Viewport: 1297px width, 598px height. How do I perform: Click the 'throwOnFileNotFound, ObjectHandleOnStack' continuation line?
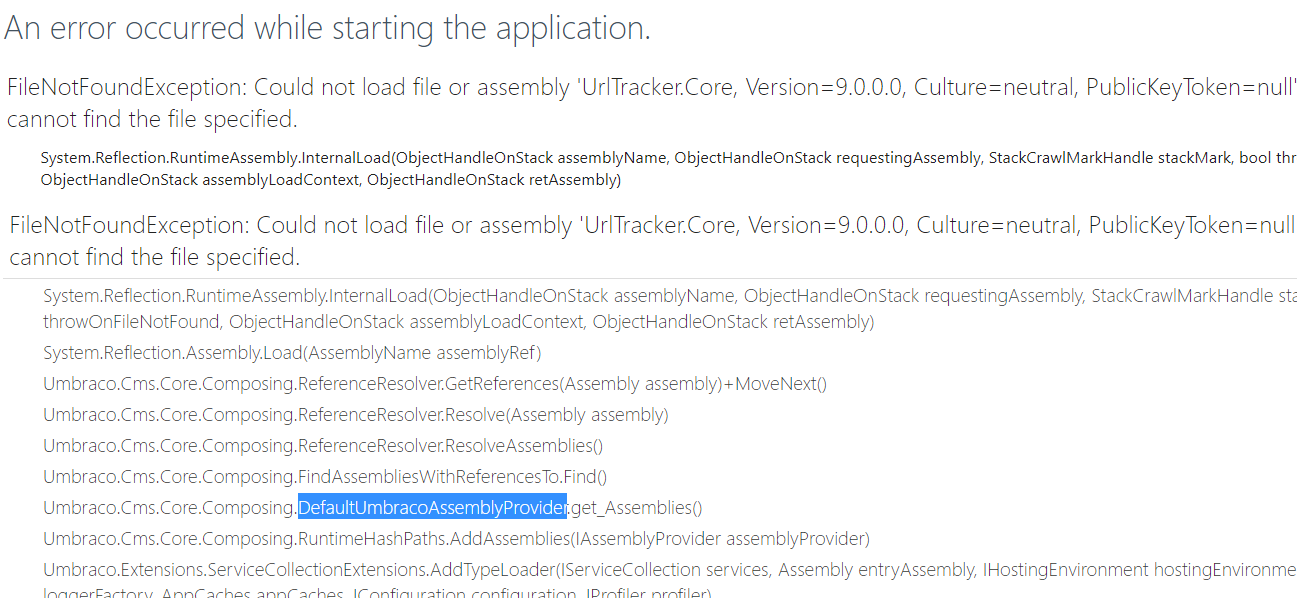pyautogui.click(x=458, y=322)
